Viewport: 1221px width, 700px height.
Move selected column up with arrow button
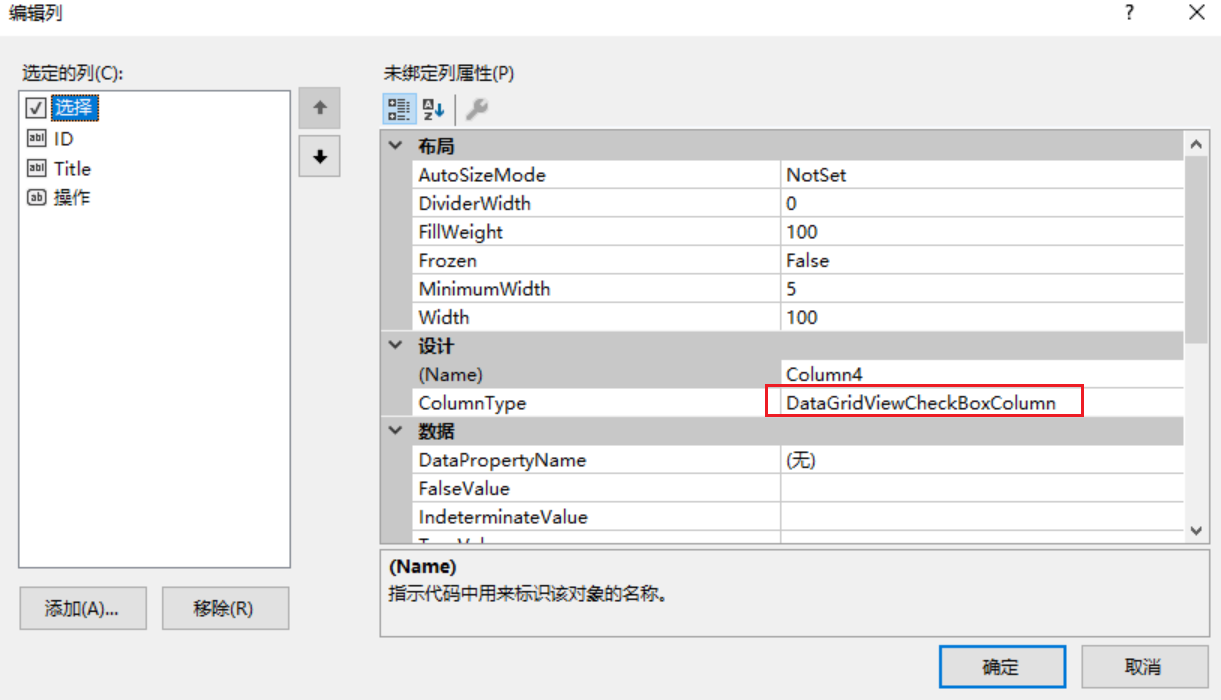[319, 107]
